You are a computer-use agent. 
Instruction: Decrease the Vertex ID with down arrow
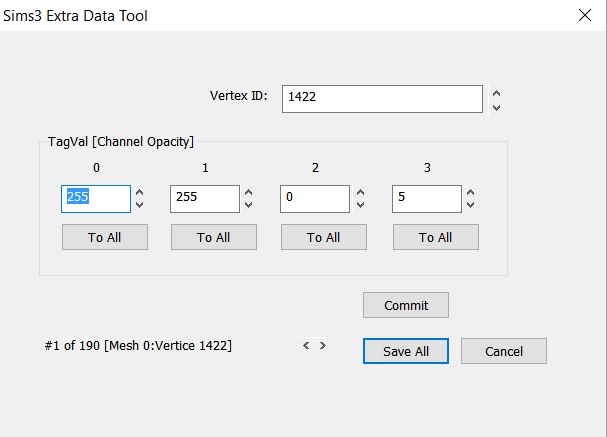tap(496, 107)
